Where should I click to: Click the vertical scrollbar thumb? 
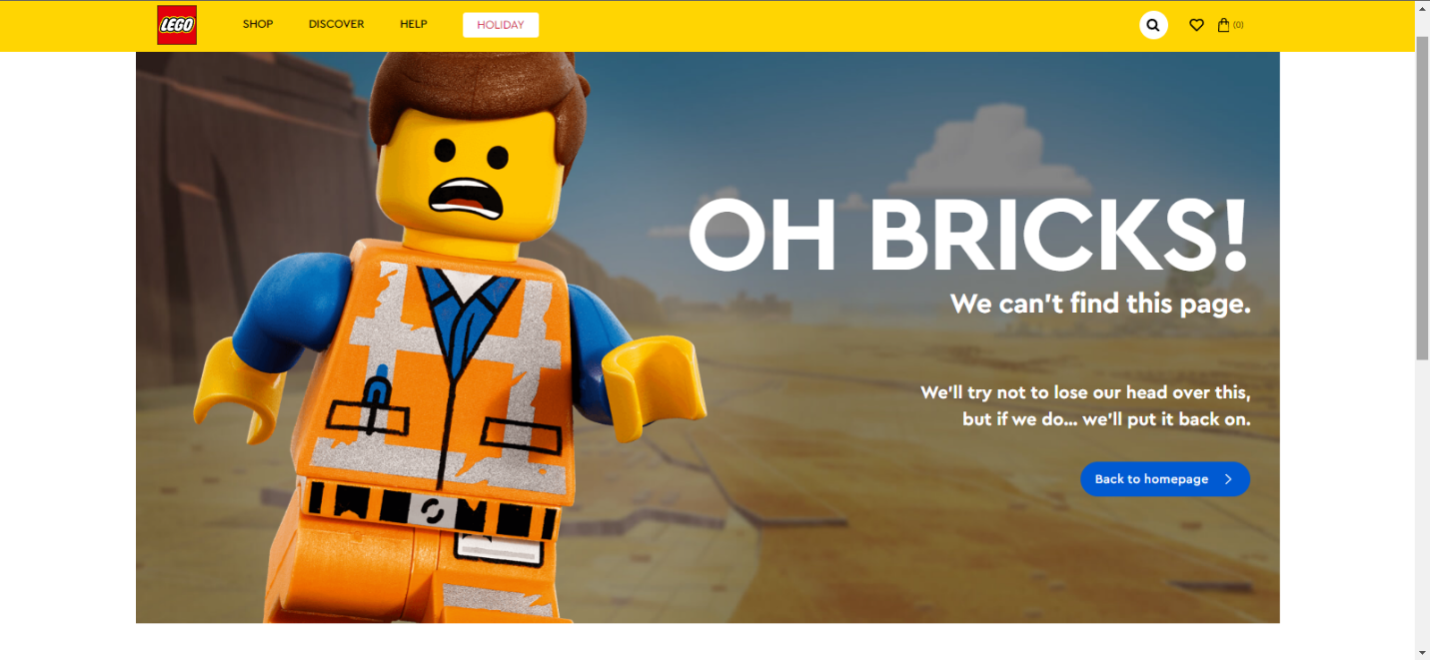click(x=1422, y=197)
